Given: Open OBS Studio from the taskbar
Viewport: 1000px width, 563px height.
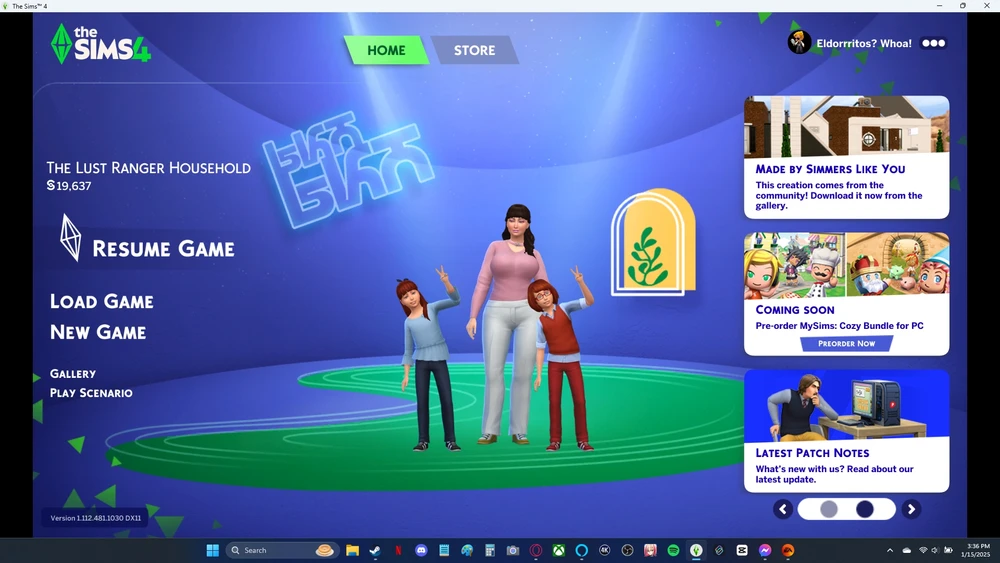Looking at the screenshot, I should point(628,550).
